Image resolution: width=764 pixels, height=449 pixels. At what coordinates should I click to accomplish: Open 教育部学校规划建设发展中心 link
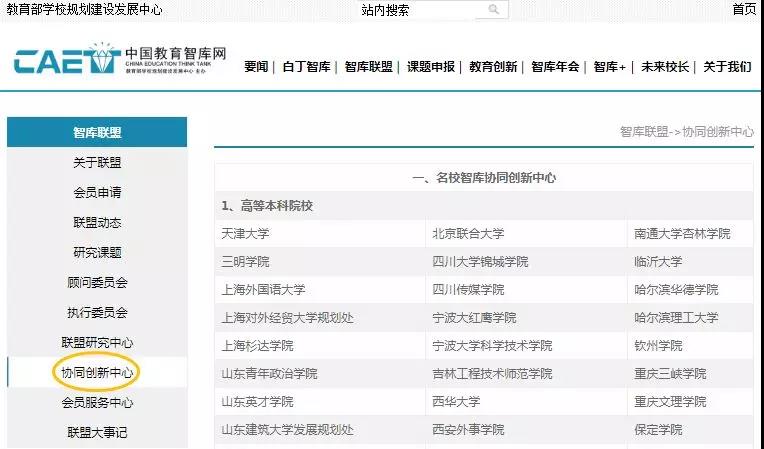pos(84,9)
